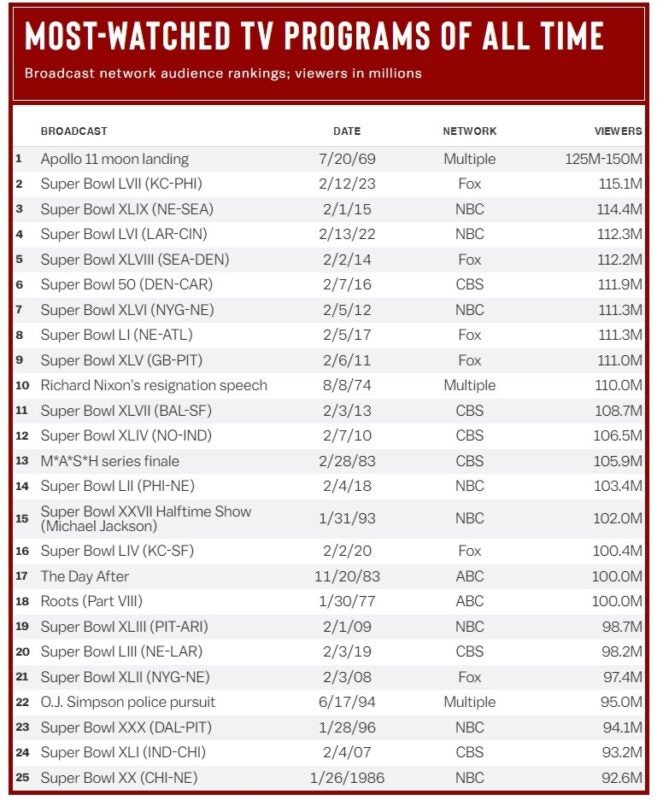
Task: Select the 7/20/69 date cell
Action: pyautogui.click(x=347, y=159)
